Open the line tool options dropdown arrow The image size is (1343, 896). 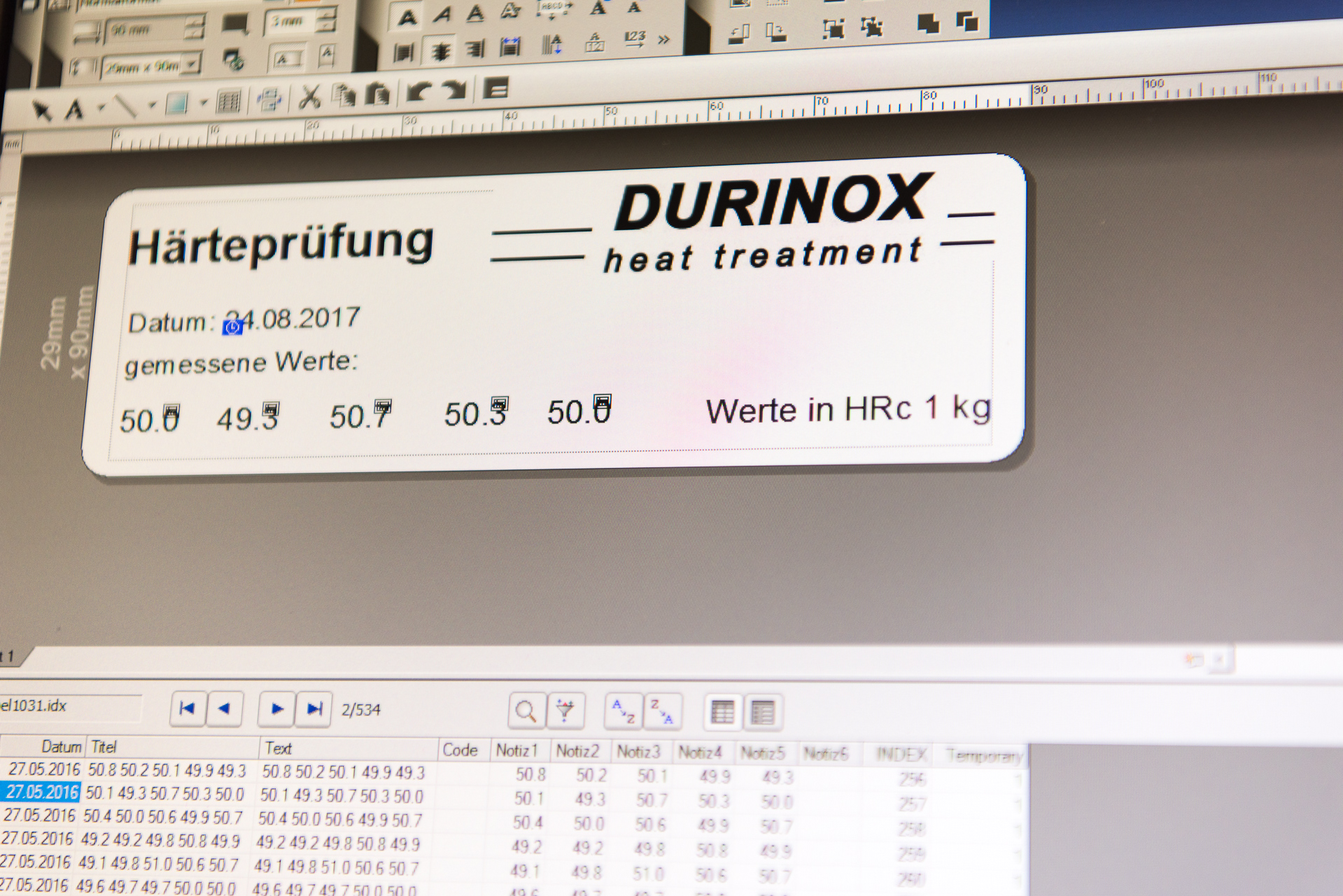point(152,106)
